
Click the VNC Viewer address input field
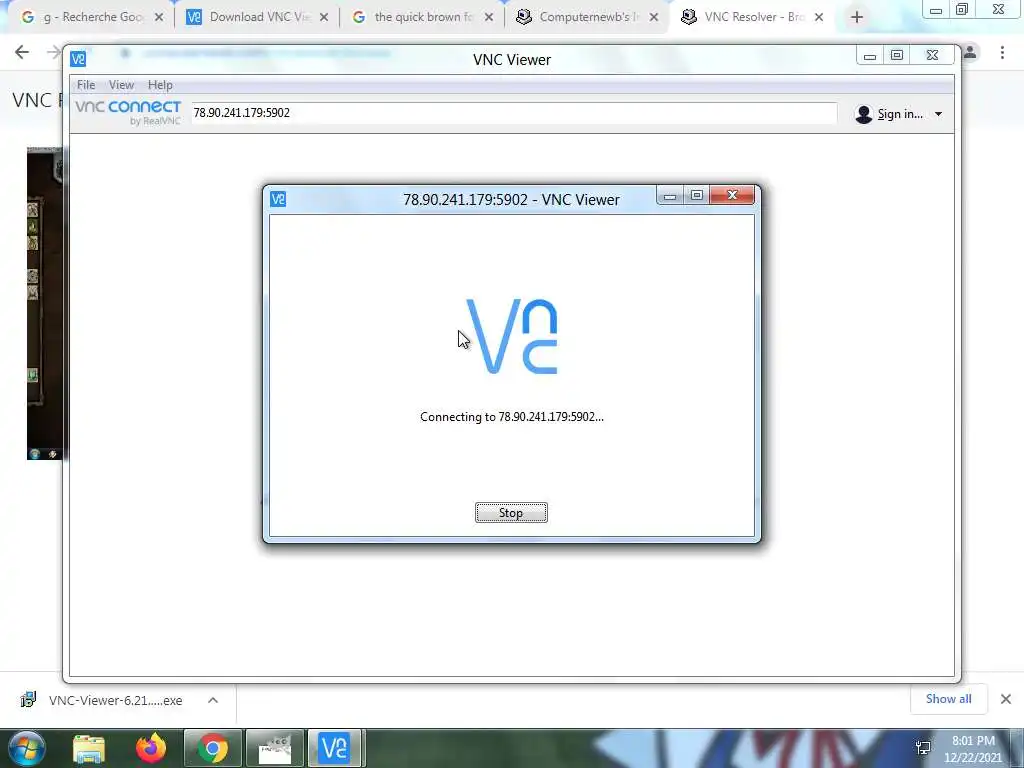click(x=513, y=113)
